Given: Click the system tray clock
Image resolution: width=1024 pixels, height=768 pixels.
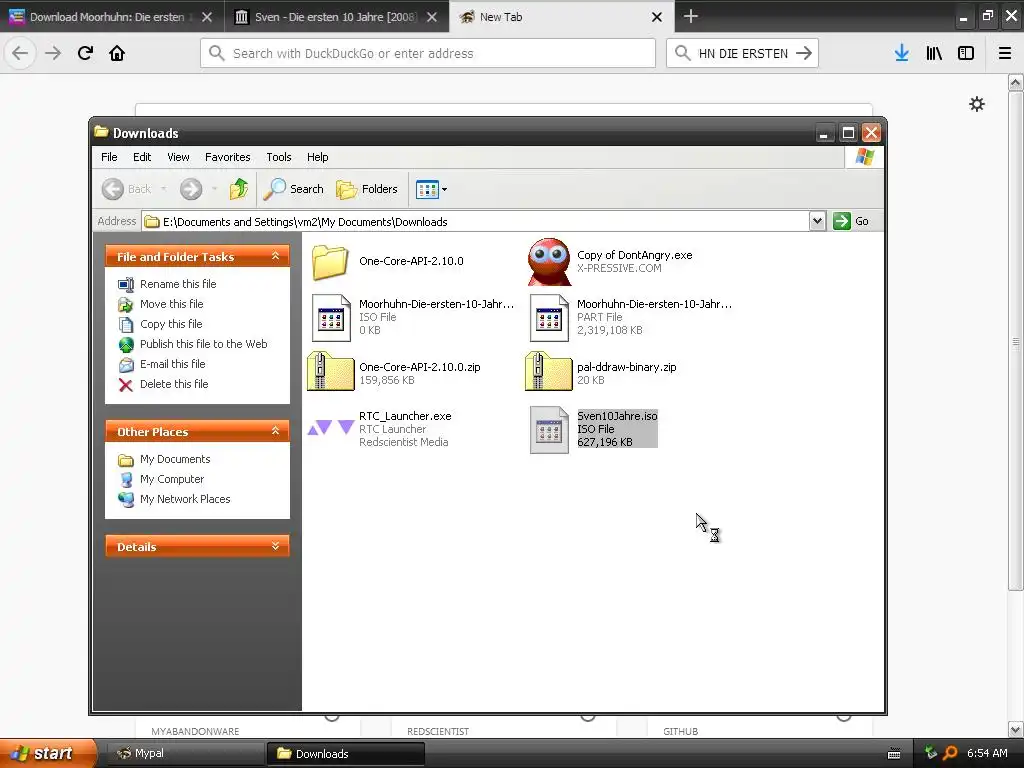Looking at the screenshot, I should coord(987,753).
